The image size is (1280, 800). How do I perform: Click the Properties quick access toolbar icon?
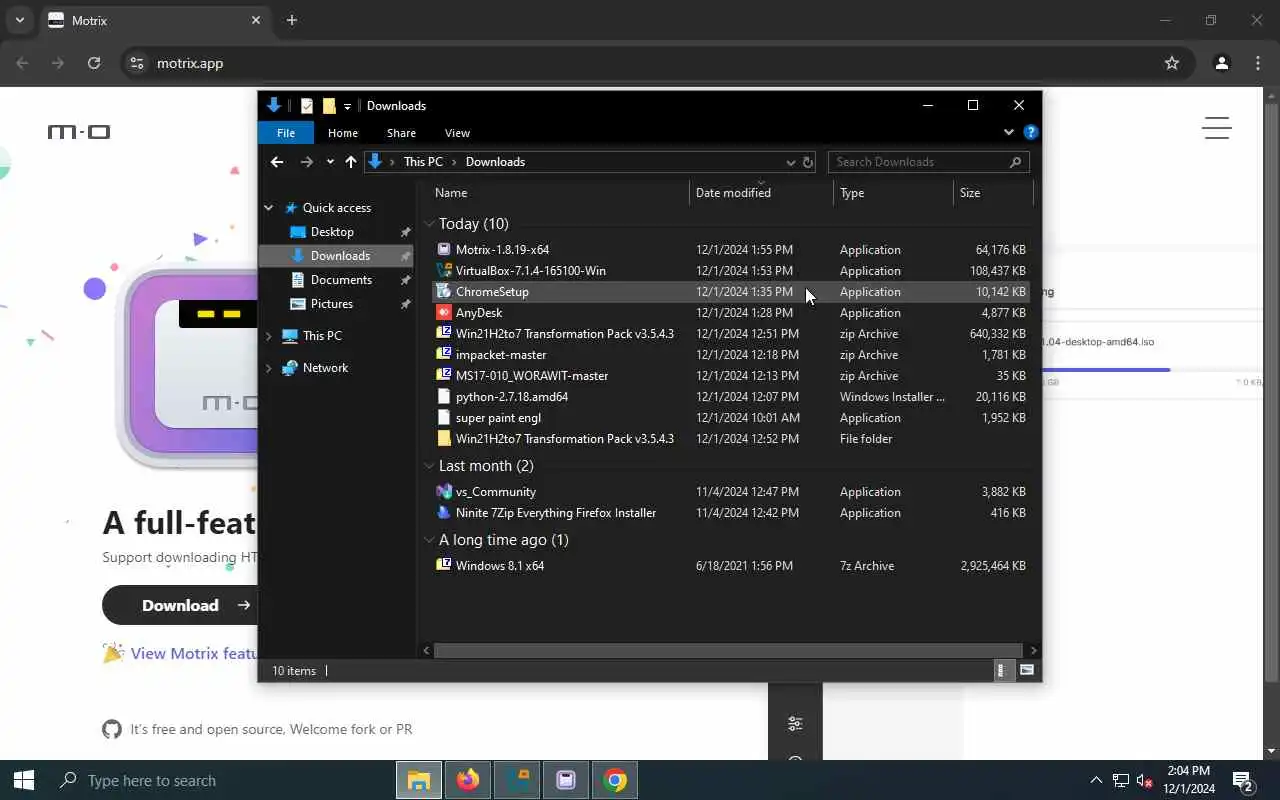[307, 106]
